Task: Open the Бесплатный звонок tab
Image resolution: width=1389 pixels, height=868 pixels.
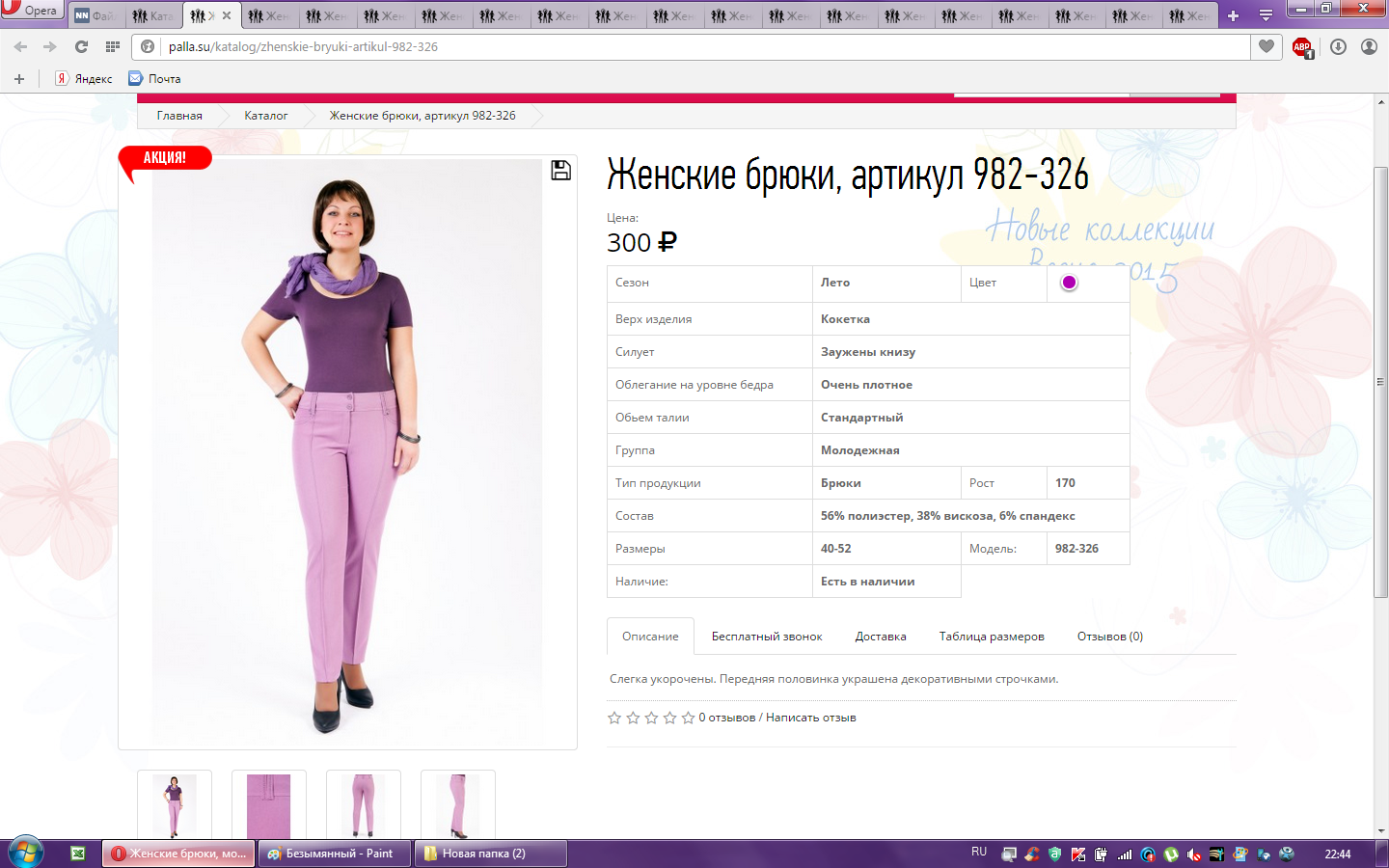Action: tap(767, 637)
